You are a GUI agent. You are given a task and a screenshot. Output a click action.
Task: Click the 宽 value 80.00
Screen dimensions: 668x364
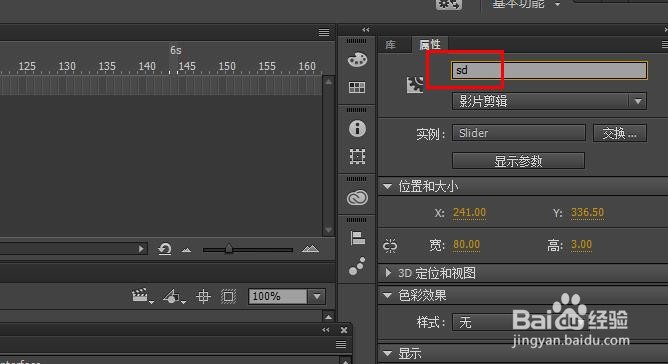466,245
